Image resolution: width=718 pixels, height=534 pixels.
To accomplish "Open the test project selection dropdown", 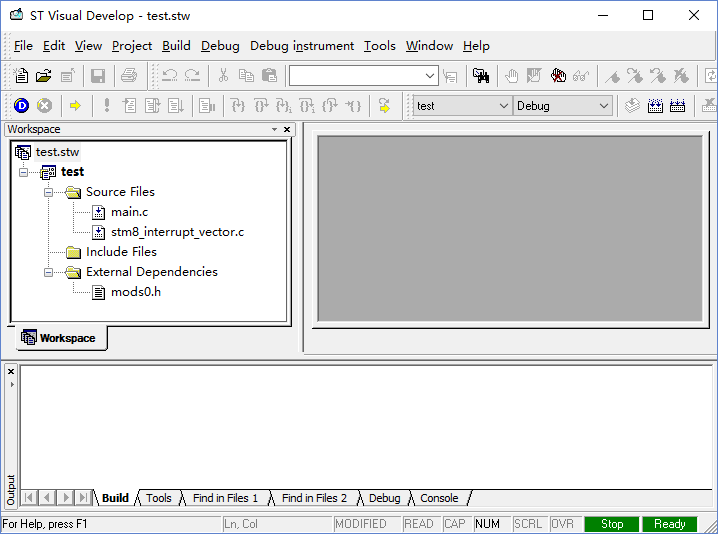I will 504,106.
